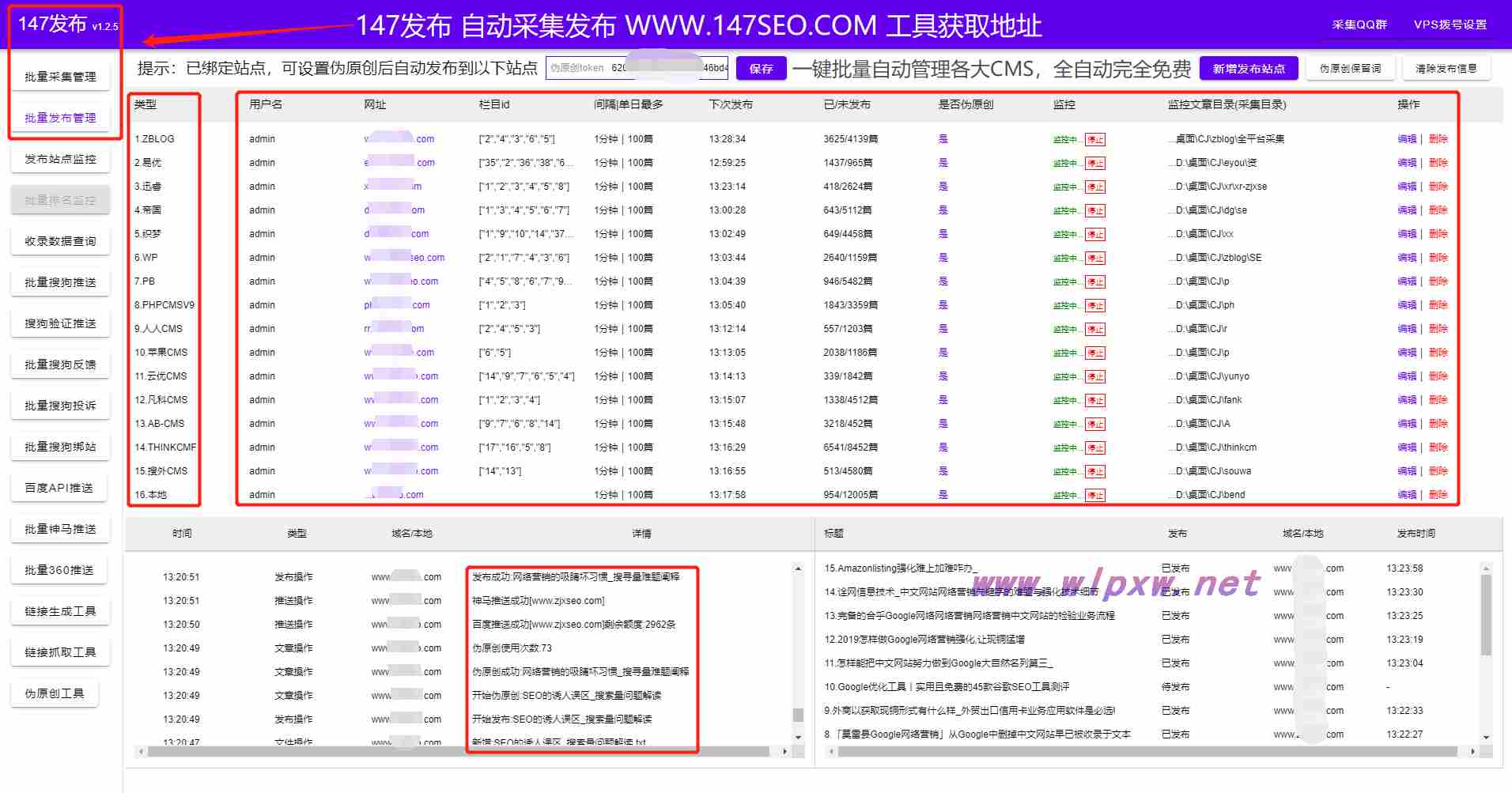Edit the 15.搜外CMS site entry

pyautogui.click(x=1407, y=471)
